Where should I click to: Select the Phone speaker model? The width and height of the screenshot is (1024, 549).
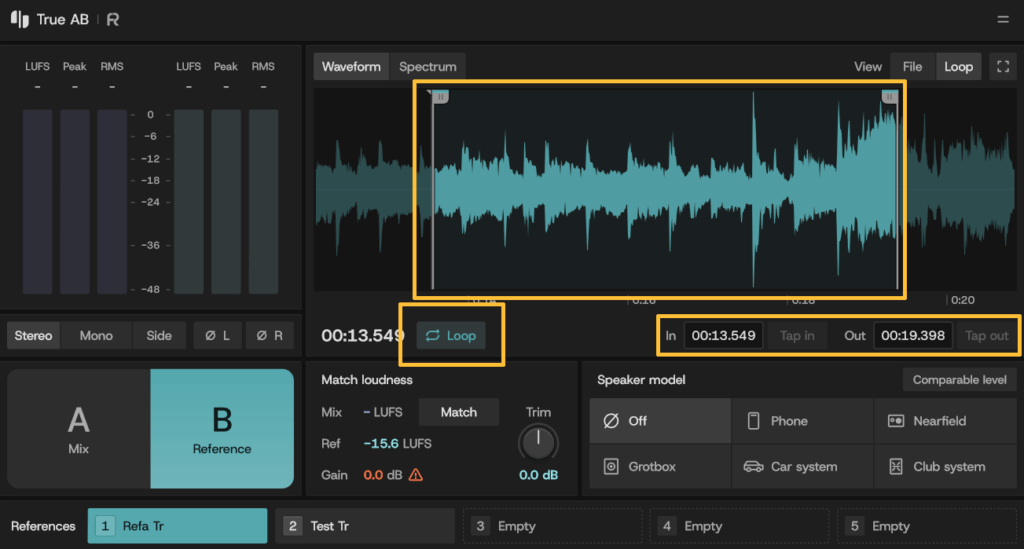(803, 421)
